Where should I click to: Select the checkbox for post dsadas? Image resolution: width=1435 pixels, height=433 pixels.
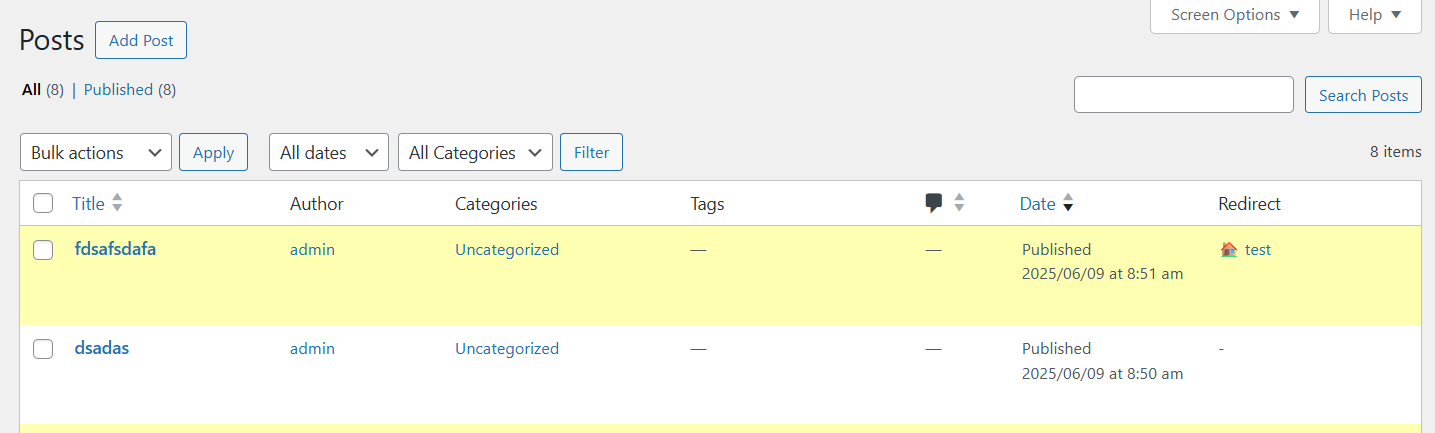[43, 349]
